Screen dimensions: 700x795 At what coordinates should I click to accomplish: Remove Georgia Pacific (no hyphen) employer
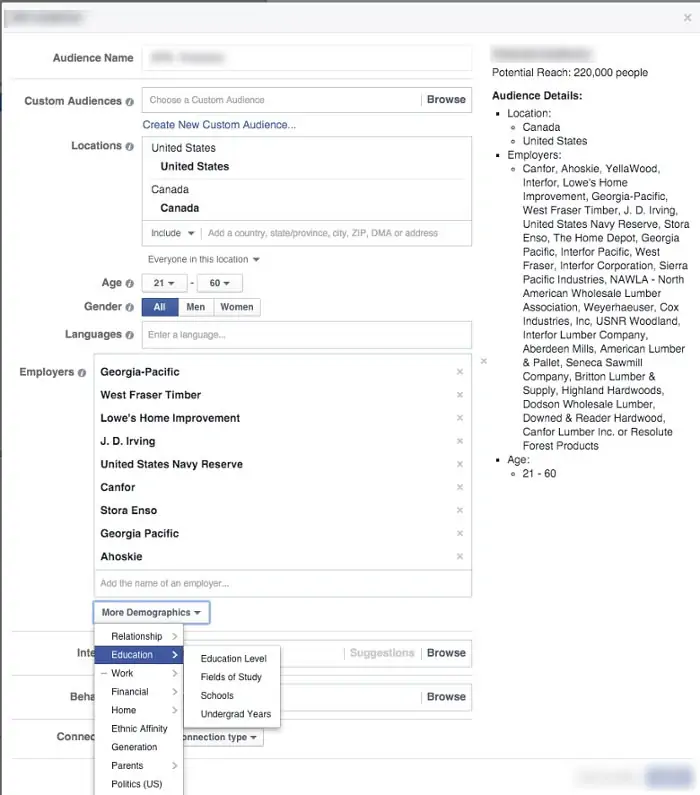pyautogui.click(x=460, y=533)
